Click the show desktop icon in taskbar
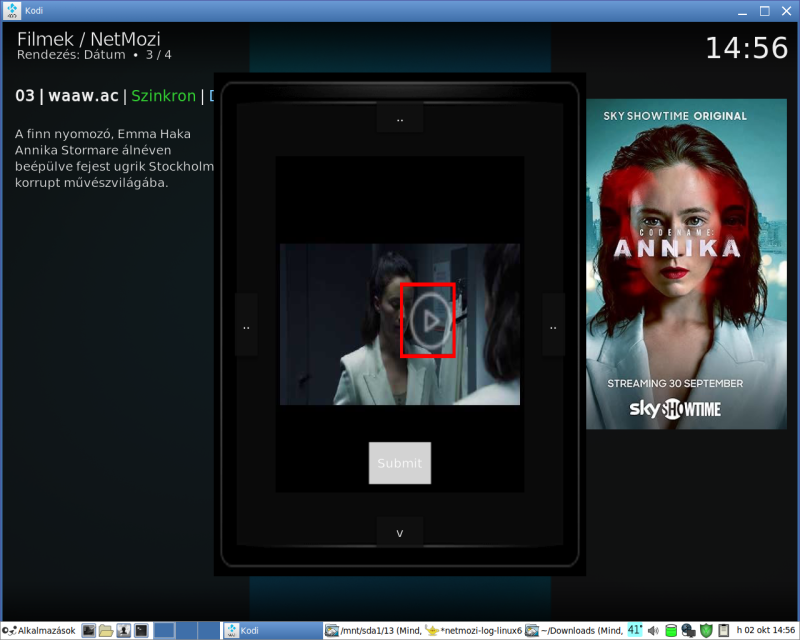The height and width of the screenshot is (640, 800). click(89, 630)
